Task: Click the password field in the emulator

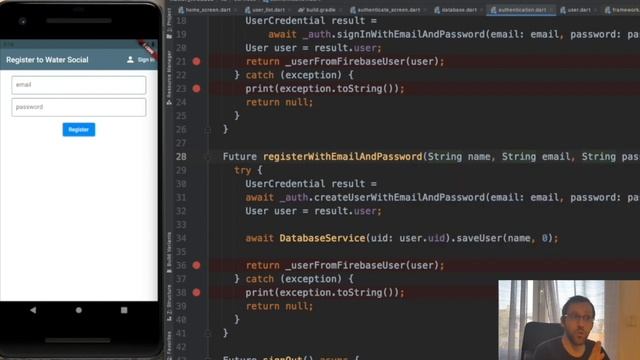Action: pyautogui.click(x=79, y=107)
